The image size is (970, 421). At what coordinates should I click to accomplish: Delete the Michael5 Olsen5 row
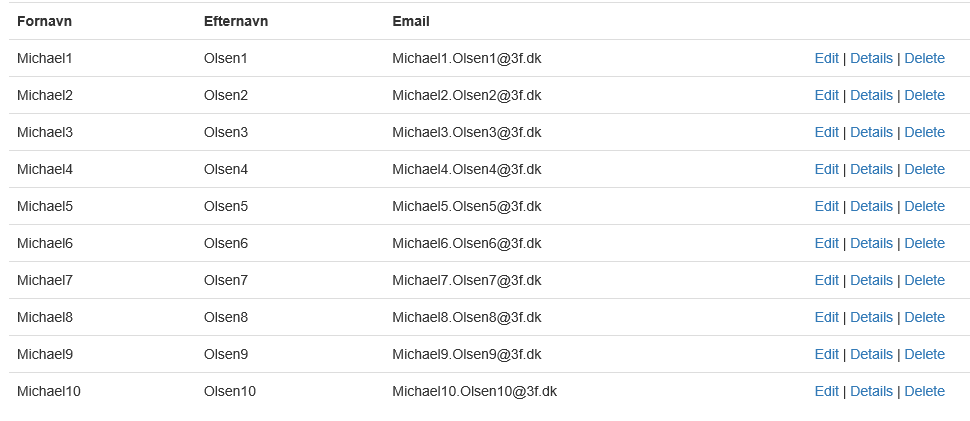(x=924, y=206)
